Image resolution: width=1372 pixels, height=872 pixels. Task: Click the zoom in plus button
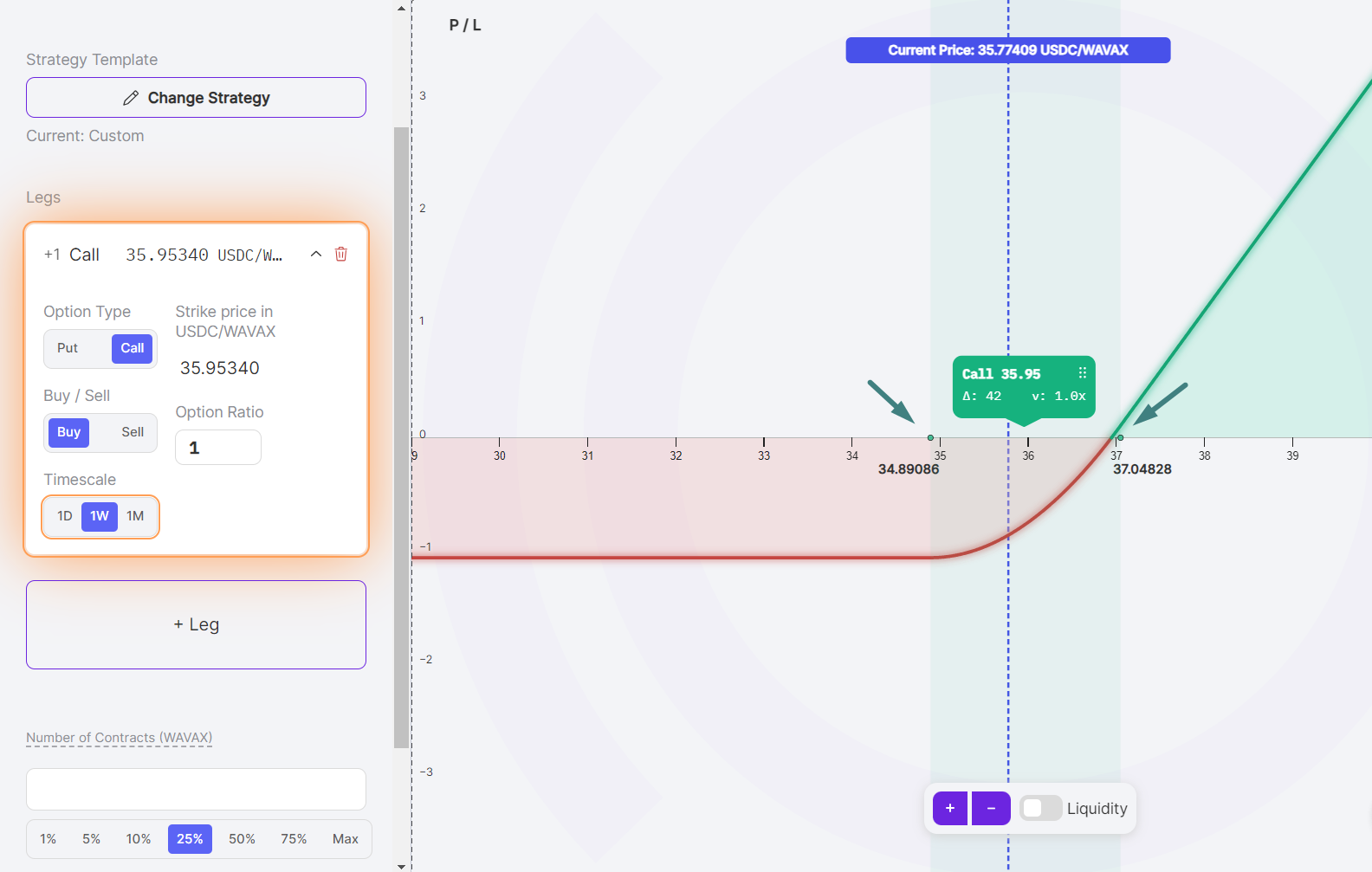(x=949, y=808)
